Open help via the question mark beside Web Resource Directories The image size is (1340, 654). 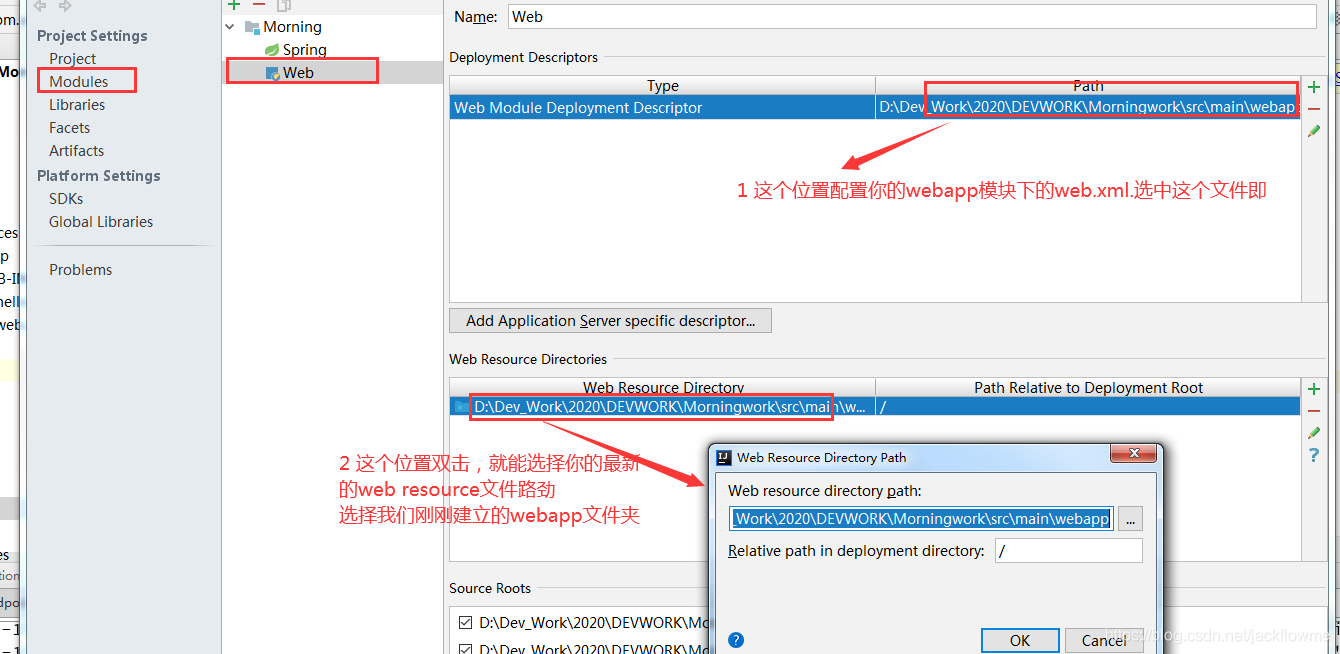pos(1314,455)
